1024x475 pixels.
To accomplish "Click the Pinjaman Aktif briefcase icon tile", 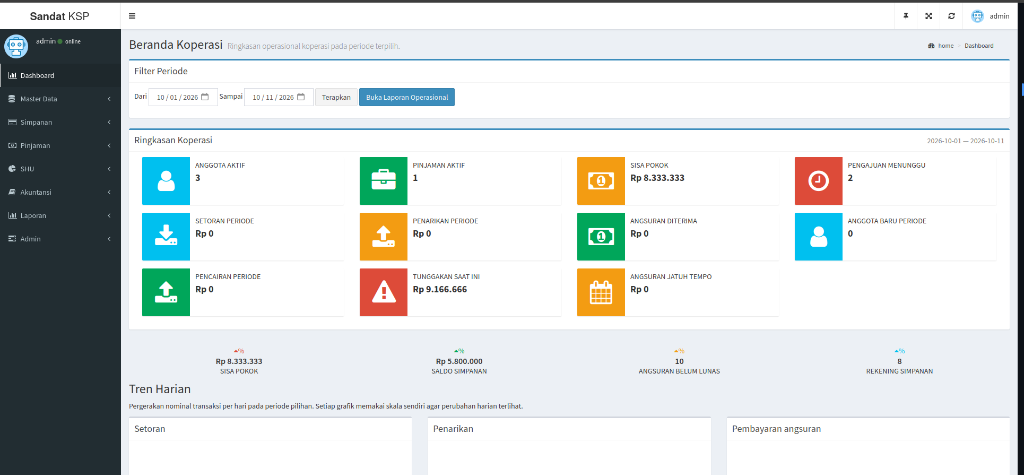I will point(383,181).
